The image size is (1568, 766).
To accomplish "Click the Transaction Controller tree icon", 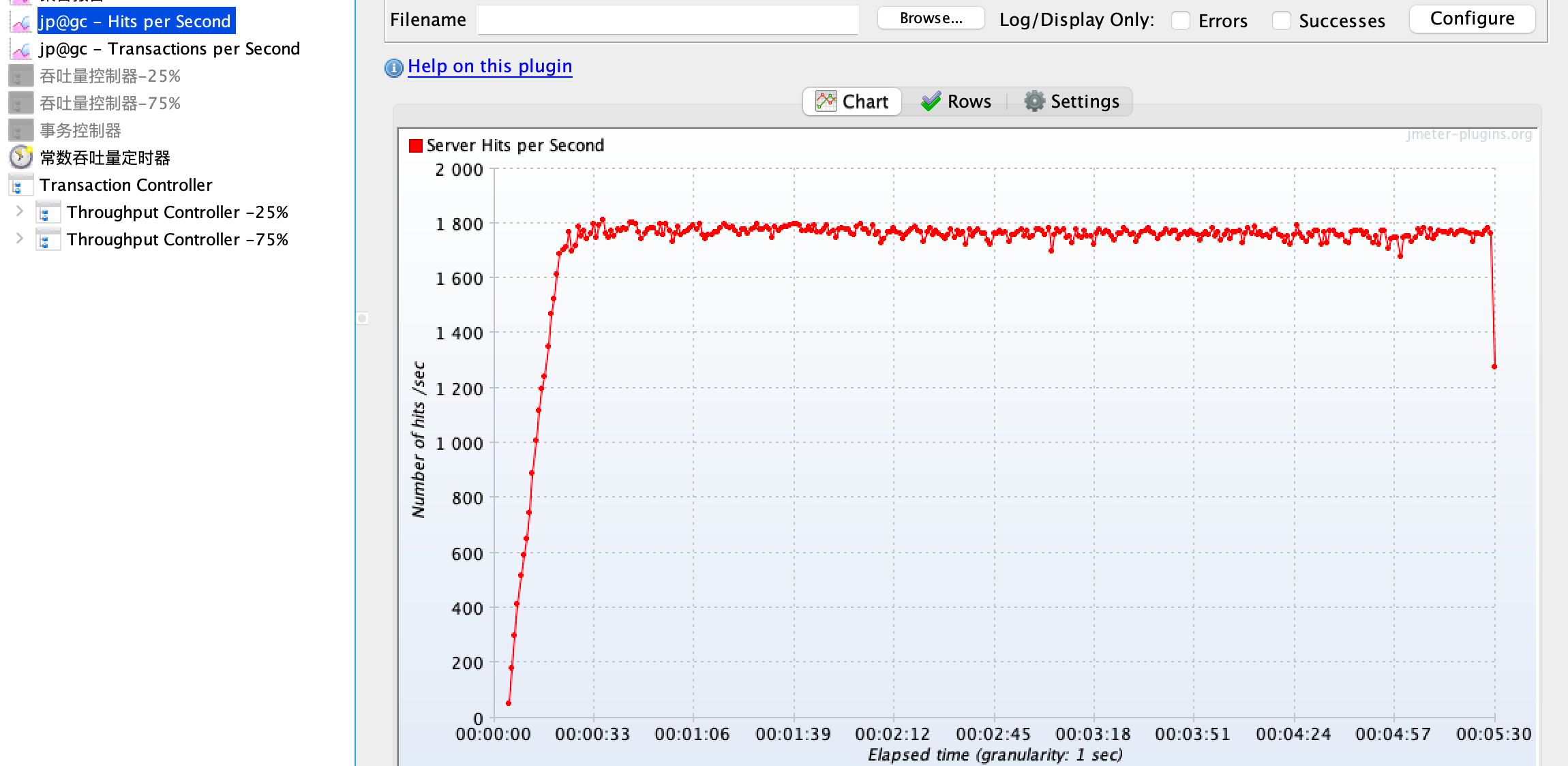I will click(x=20, y=185).
